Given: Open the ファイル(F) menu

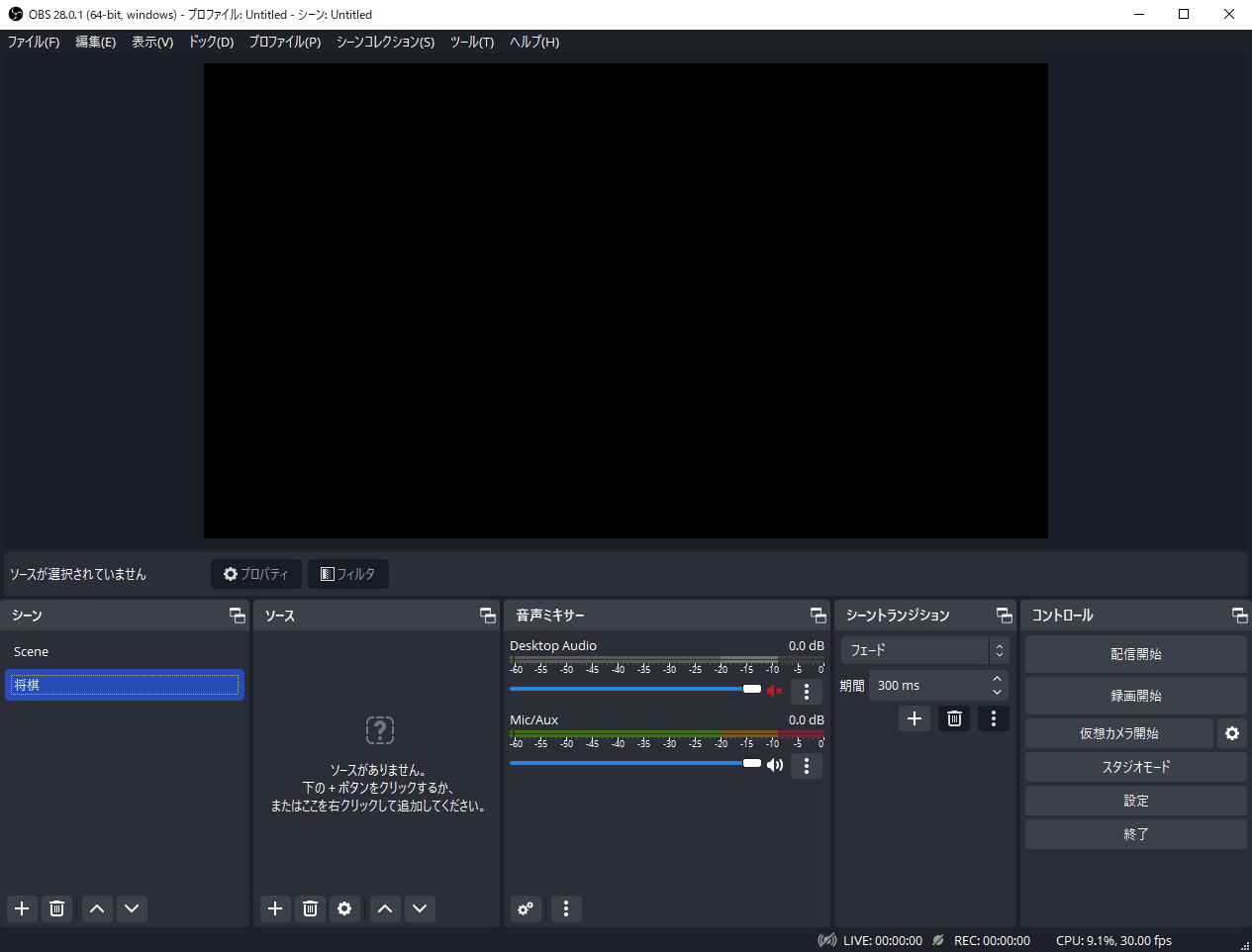Looking at the screenshot, I should click(x=34, y=42).
